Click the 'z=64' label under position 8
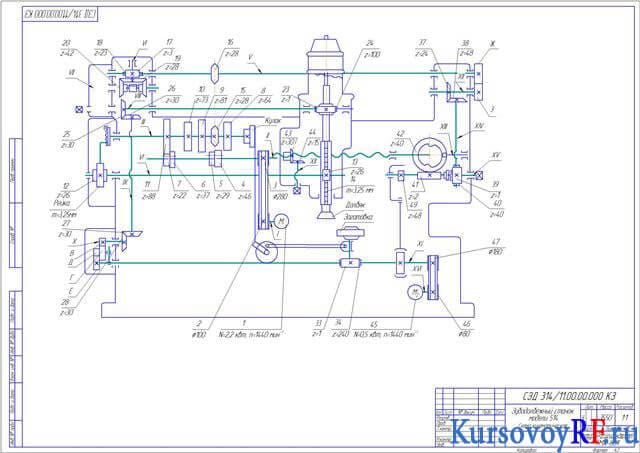 [264, 100]
